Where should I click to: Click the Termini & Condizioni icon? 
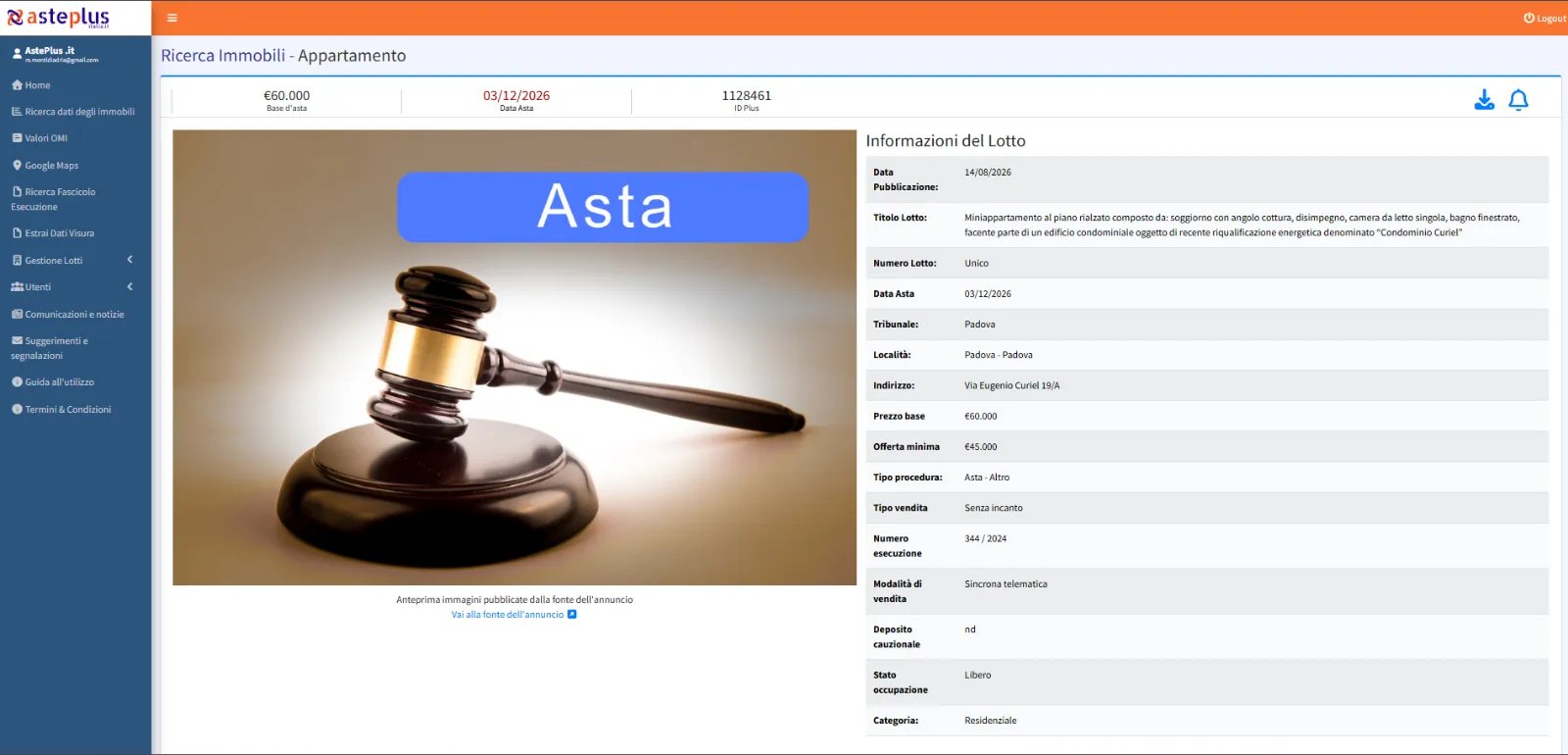(x=17, y=410)
